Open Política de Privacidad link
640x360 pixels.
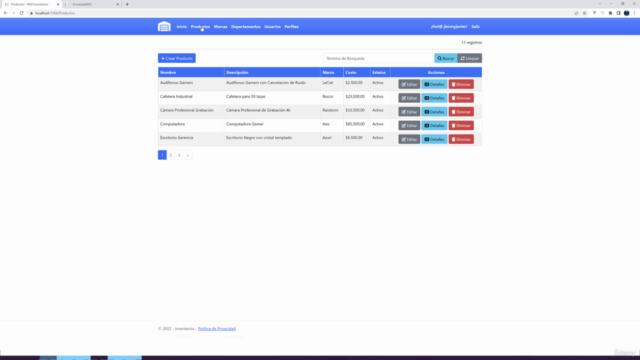click(217, 329)
